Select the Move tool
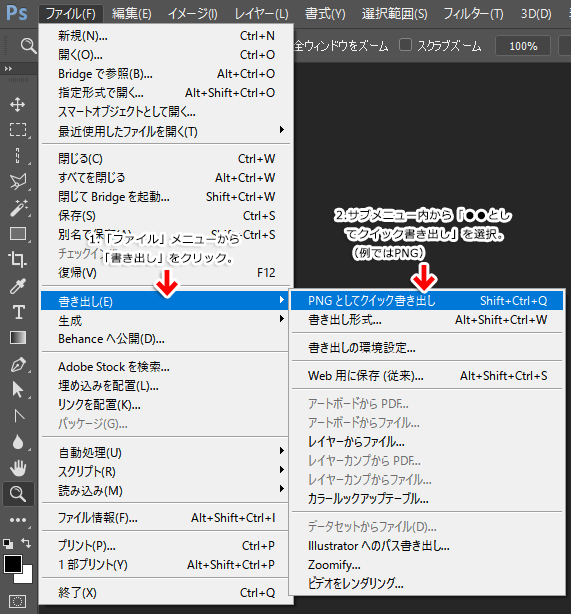Viewport: 571px width, 614px height. (x=18, y=105)
